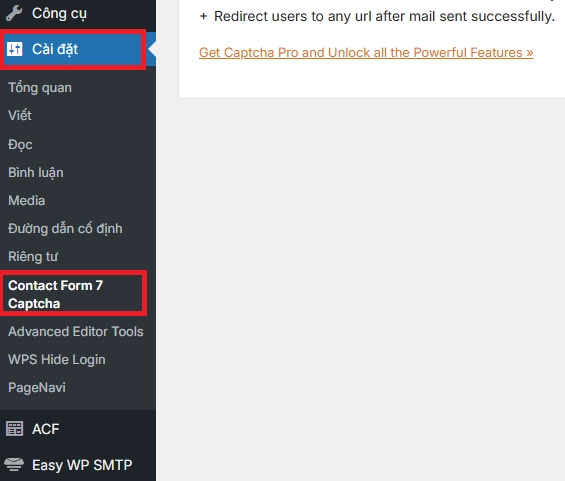Image resolution: width=565 pixels, height=481 pixels.
Task: Open PageNavi settings
Action: click(x=37, y=387)
